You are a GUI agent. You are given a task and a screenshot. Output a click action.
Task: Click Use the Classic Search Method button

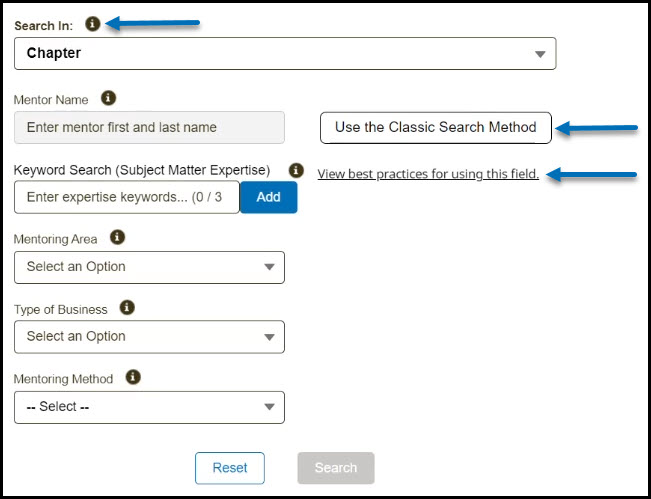point(435,127)
